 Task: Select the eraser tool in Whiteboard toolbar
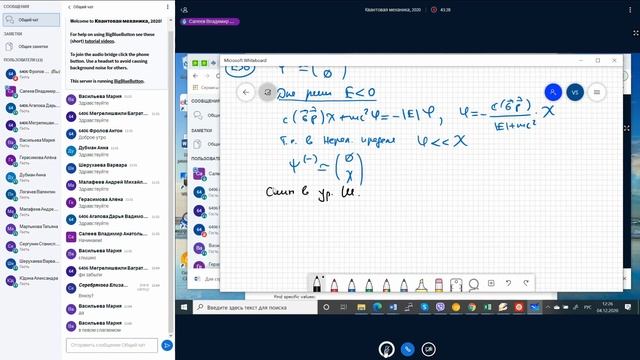pos(439,284)
